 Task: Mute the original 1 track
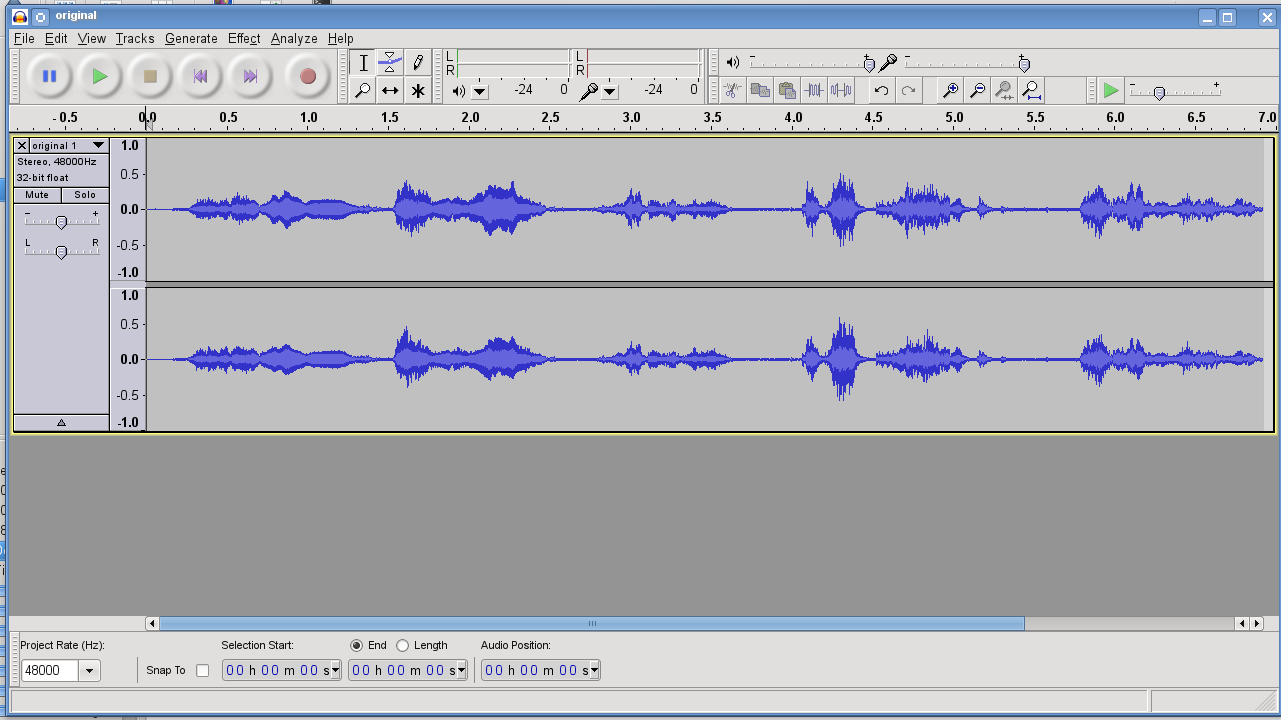(37, 194)
